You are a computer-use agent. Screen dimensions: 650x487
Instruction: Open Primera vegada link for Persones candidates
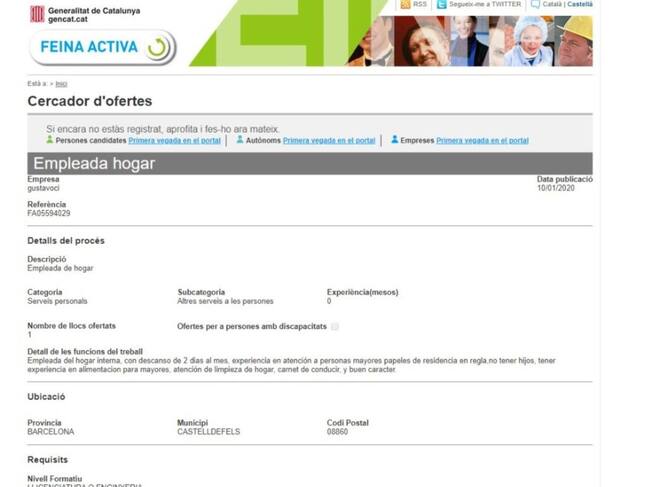[x=174, y=141]
